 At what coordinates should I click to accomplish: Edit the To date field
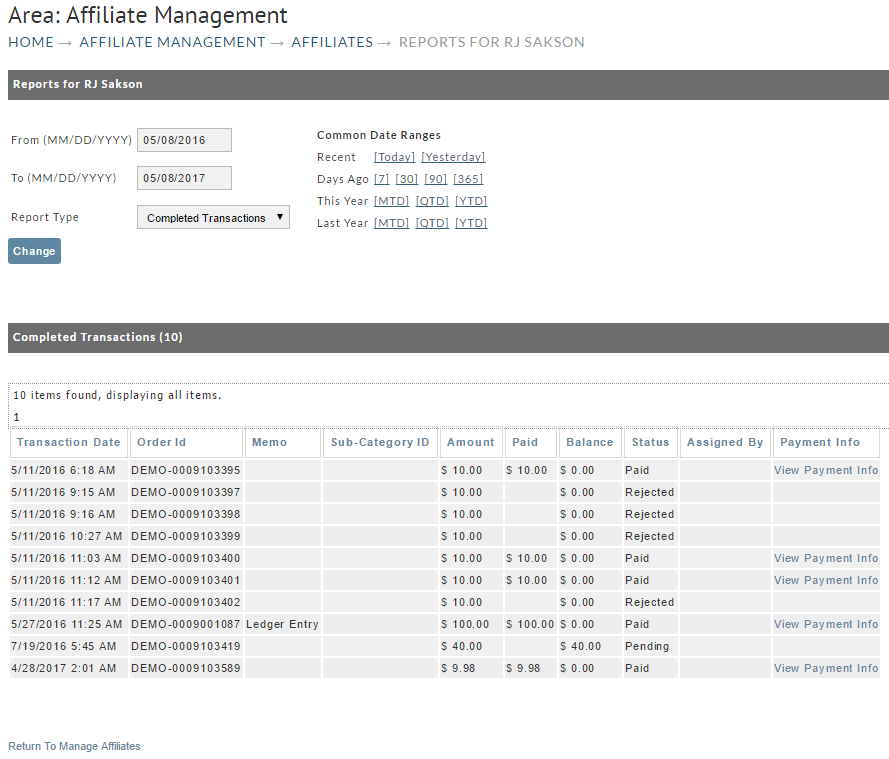pyautogui.click(x=184, y=178)
